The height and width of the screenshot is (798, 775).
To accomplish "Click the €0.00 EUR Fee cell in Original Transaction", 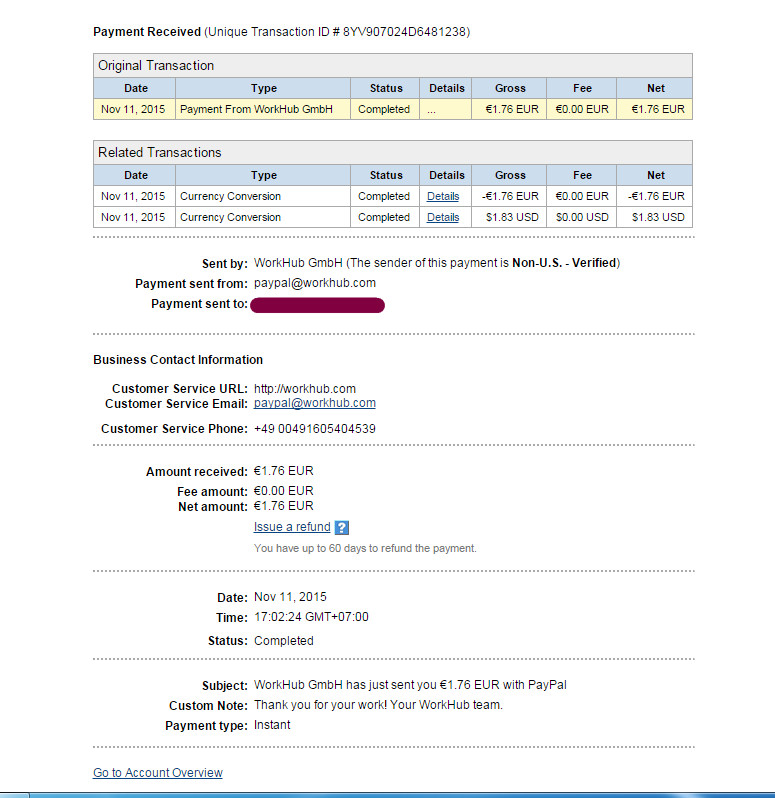I will pos(582,109).
